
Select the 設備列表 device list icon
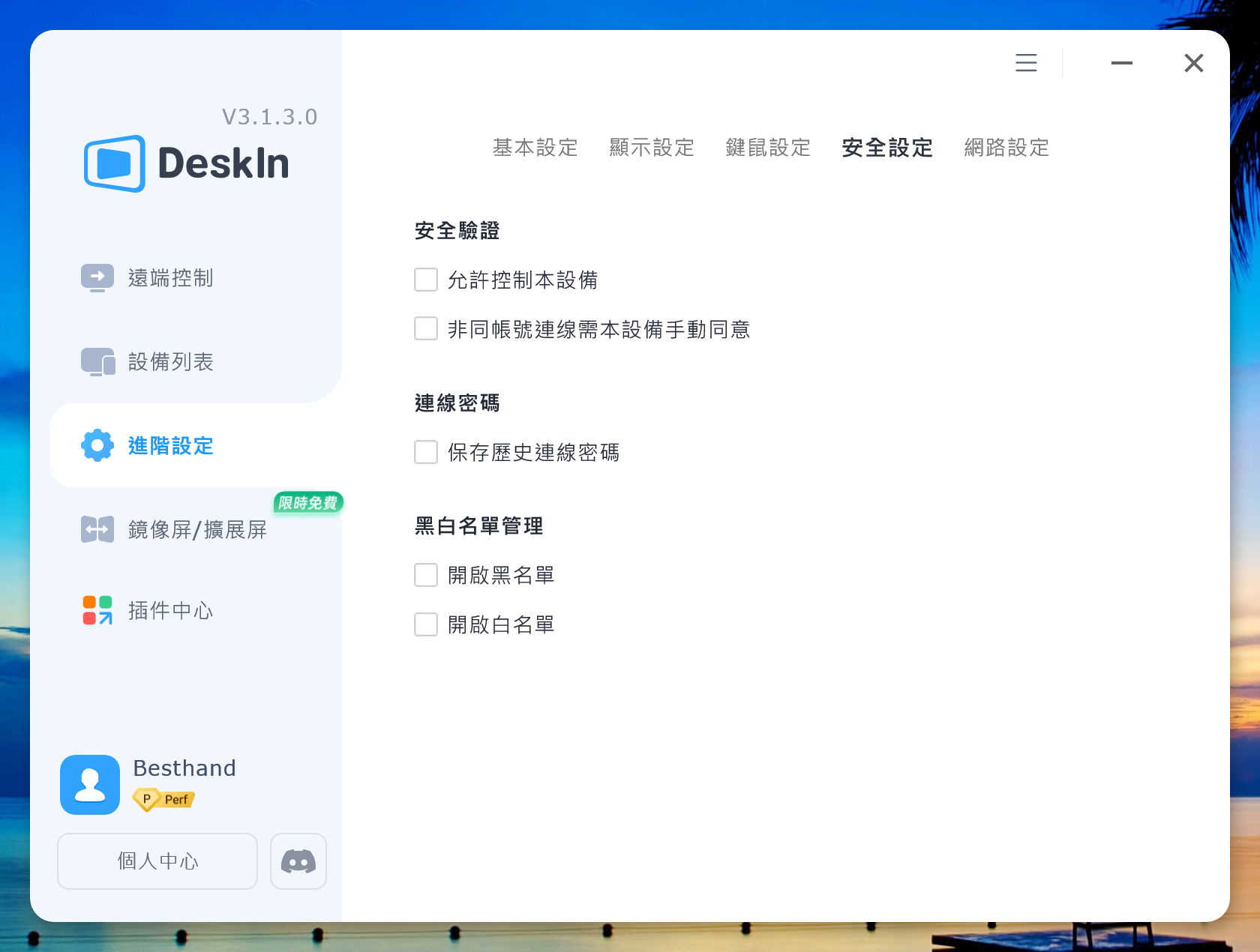tap(97, 361)
